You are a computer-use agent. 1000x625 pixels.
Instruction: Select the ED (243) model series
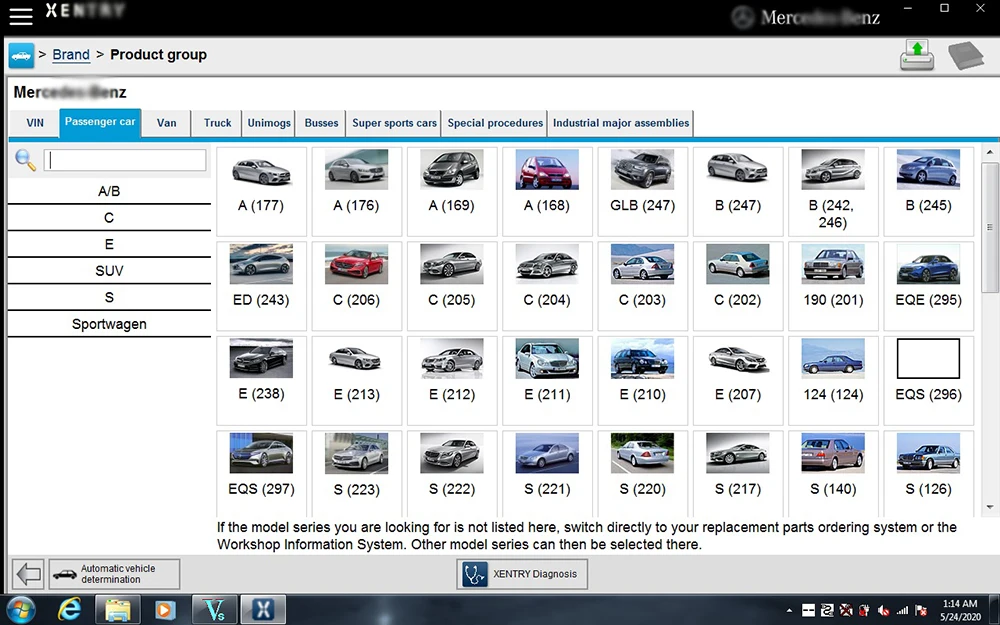(x=261, y=286)
